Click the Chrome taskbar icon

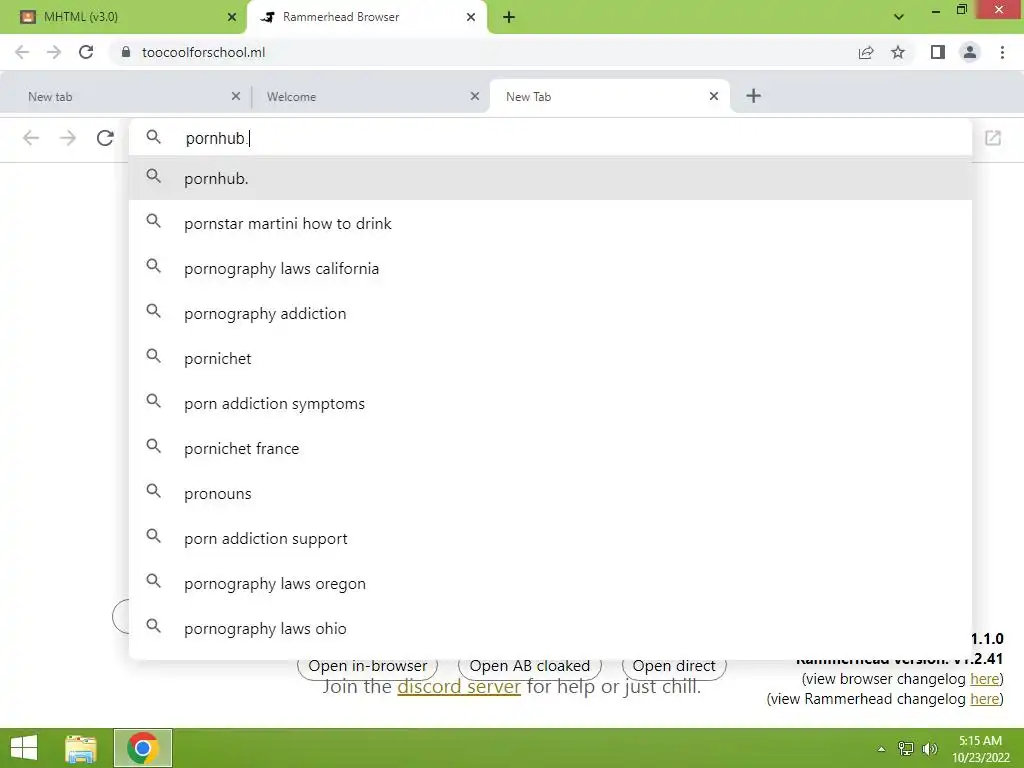tap(143, 748)
